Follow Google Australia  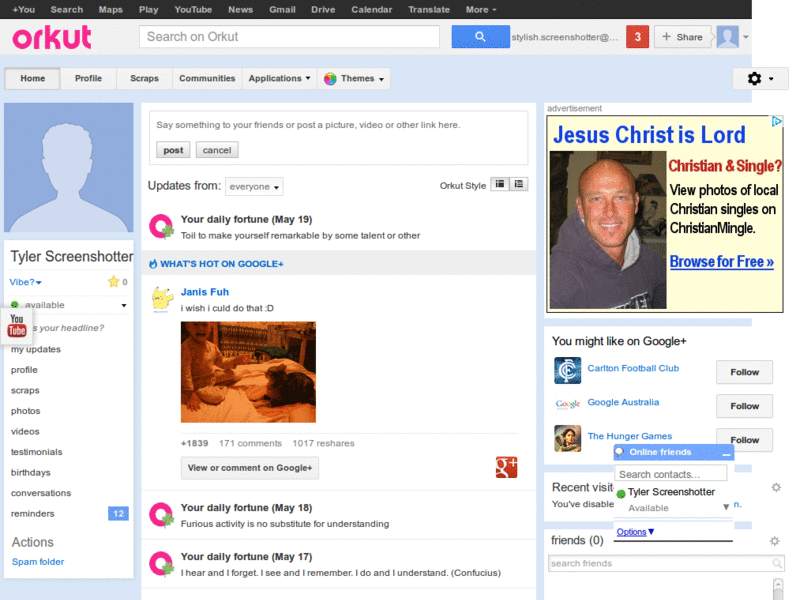click(x=744, y=406)
